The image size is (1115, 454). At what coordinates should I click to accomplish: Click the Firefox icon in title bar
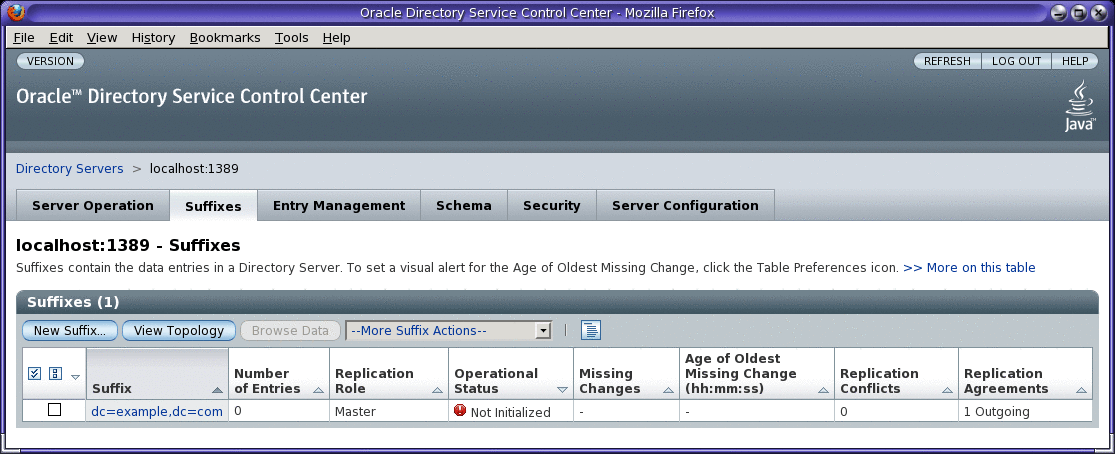15,12
